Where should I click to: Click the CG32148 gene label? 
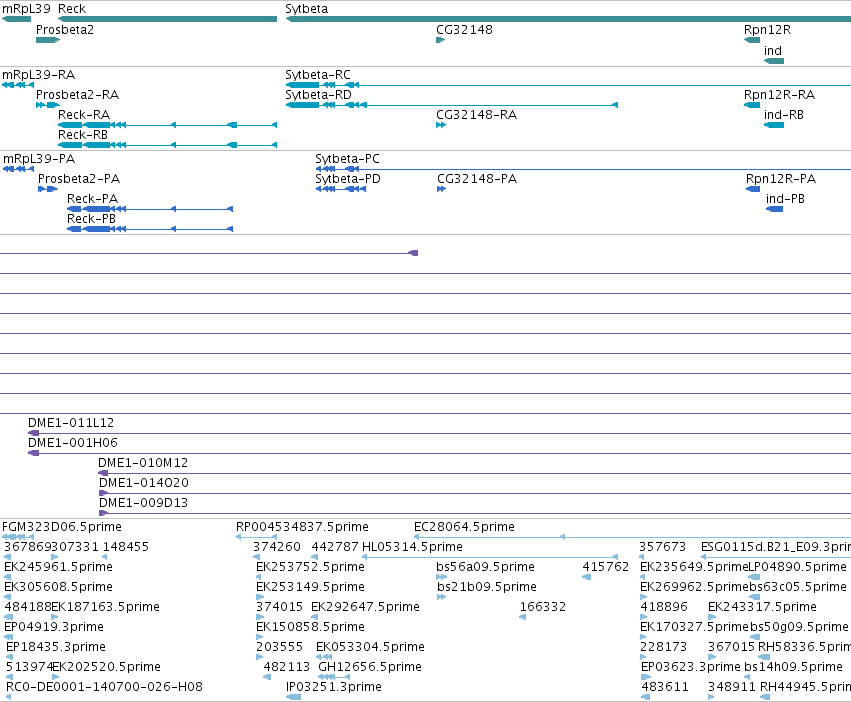(x=464, y=30)
